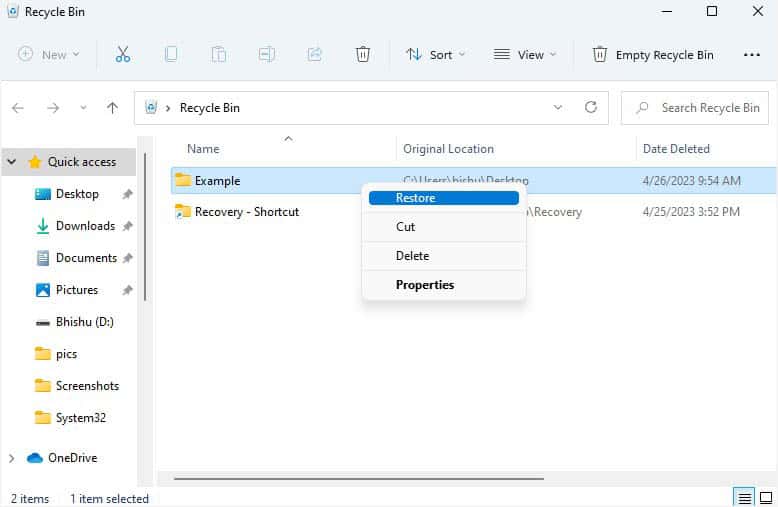
Task: Open the Sort dropdown menu
Action: [x=436, y=55]
